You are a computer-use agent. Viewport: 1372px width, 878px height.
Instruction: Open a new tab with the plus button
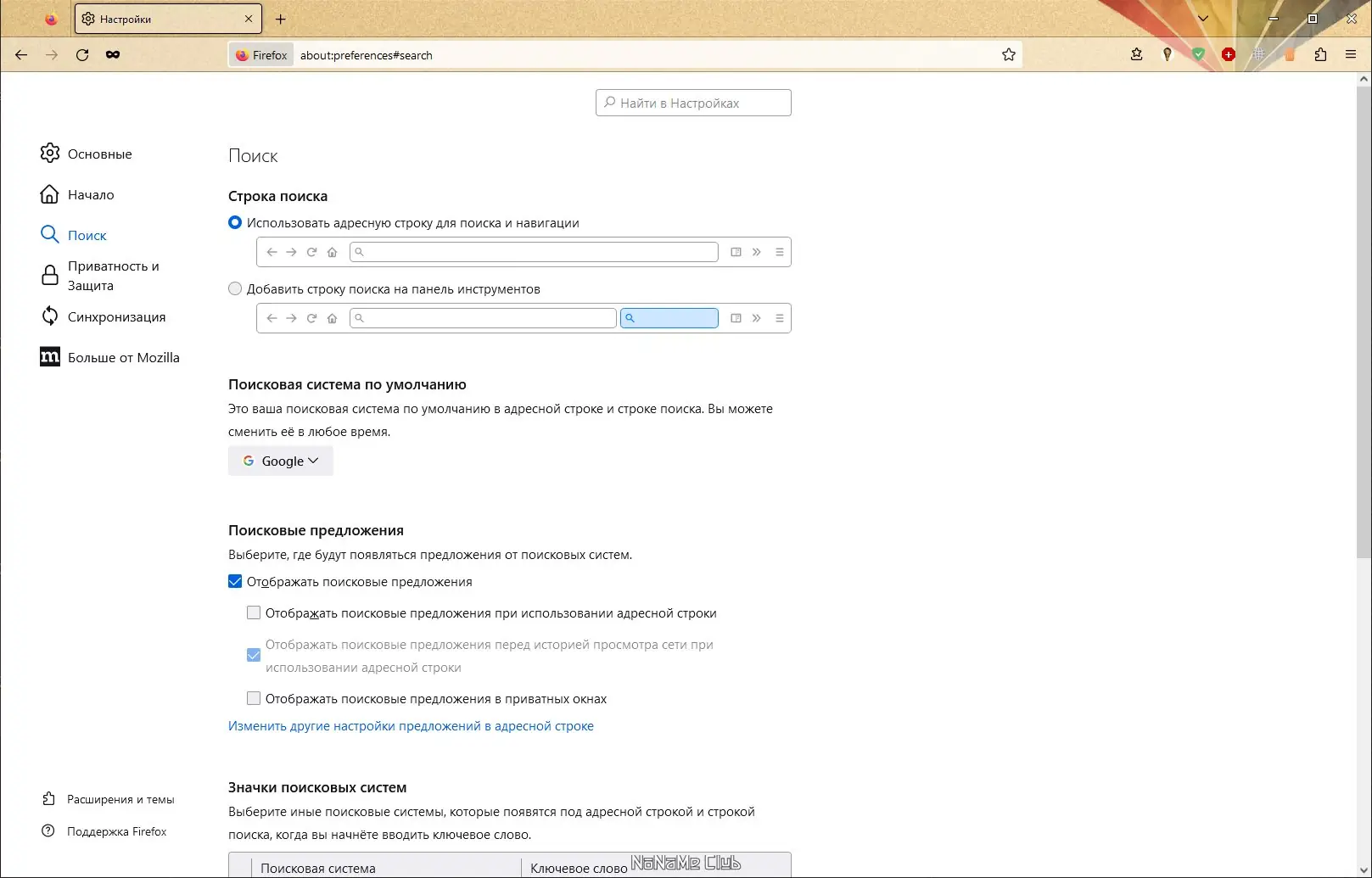[281, 19]
